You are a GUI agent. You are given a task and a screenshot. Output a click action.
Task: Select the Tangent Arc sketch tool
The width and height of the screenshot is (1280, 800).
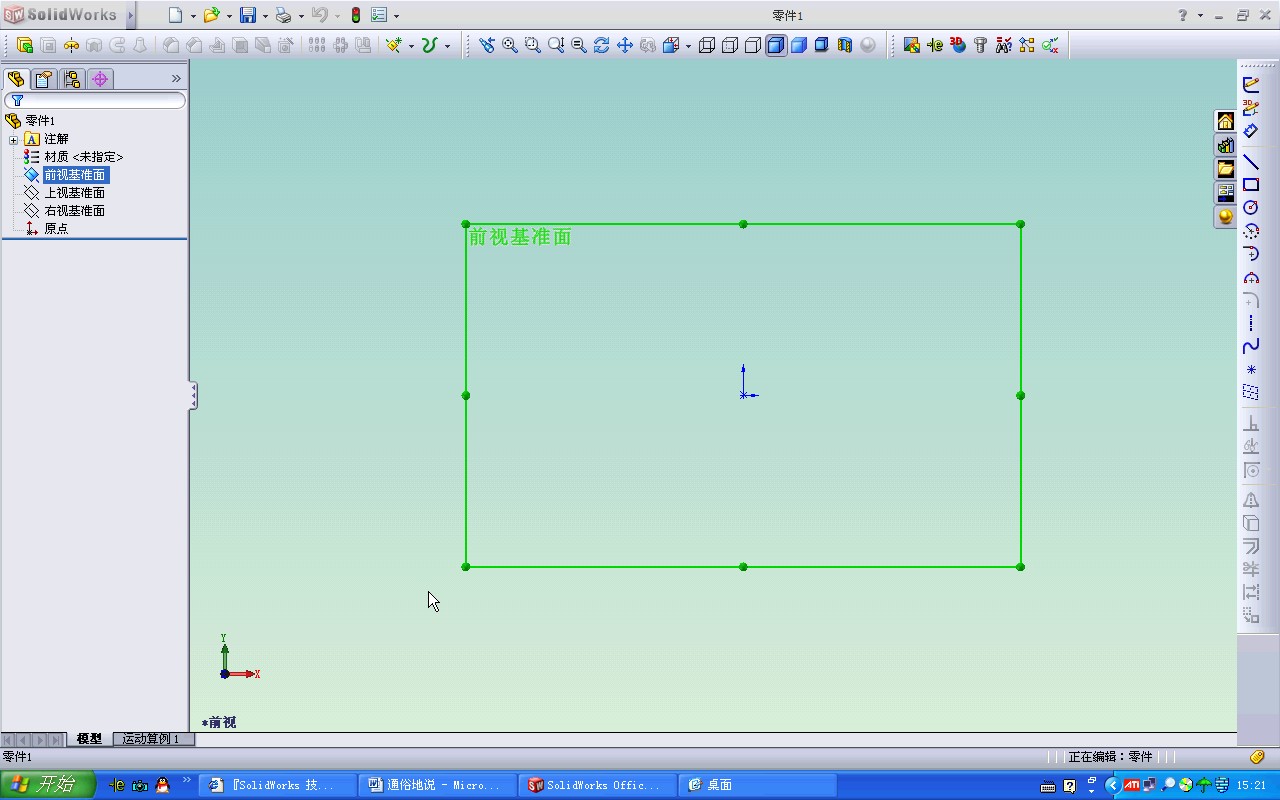[1251, 254]
